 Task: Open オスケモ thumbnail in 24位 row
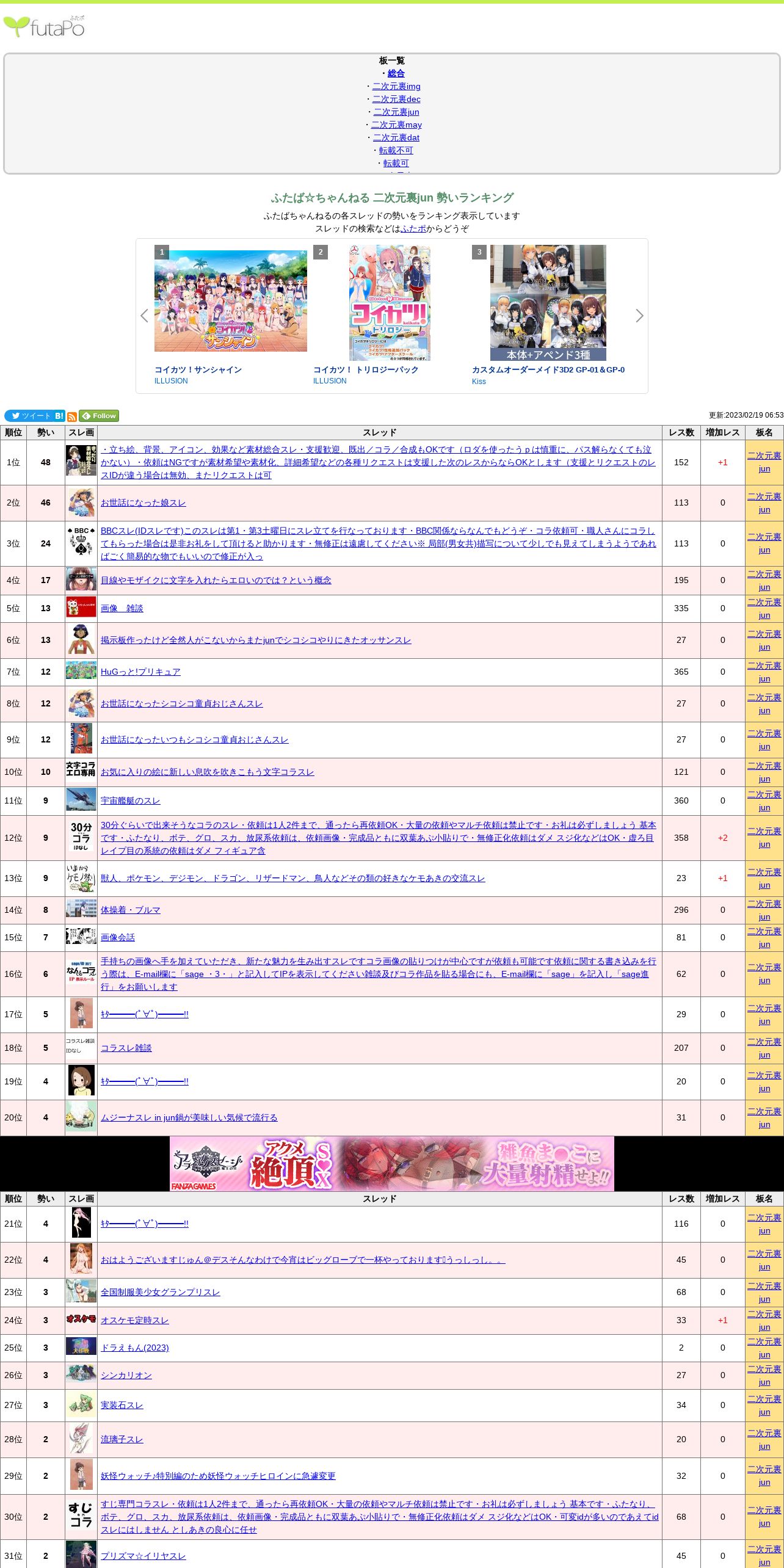point(81,1319)
